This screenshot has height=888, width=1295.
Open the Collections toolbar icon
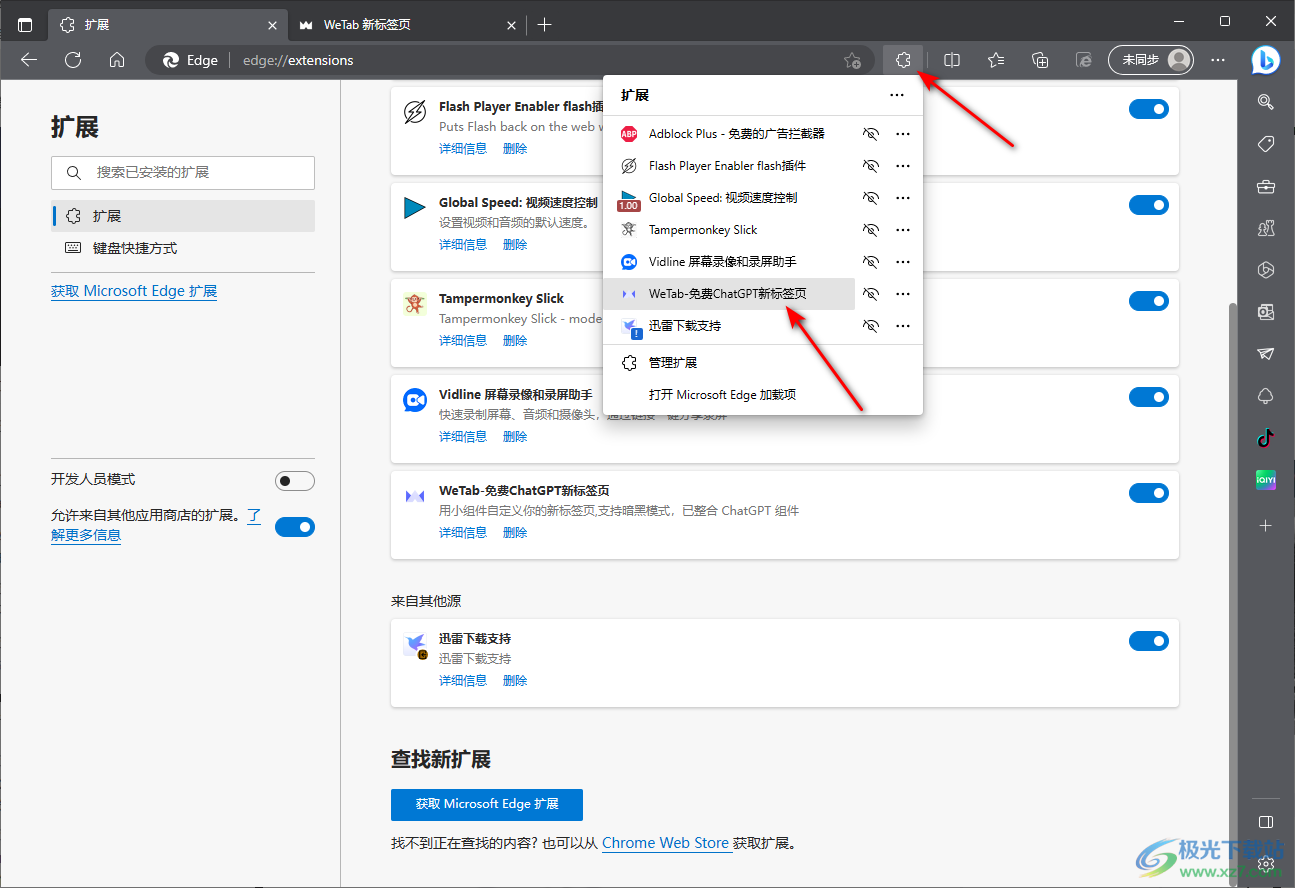coord(1040,60)
